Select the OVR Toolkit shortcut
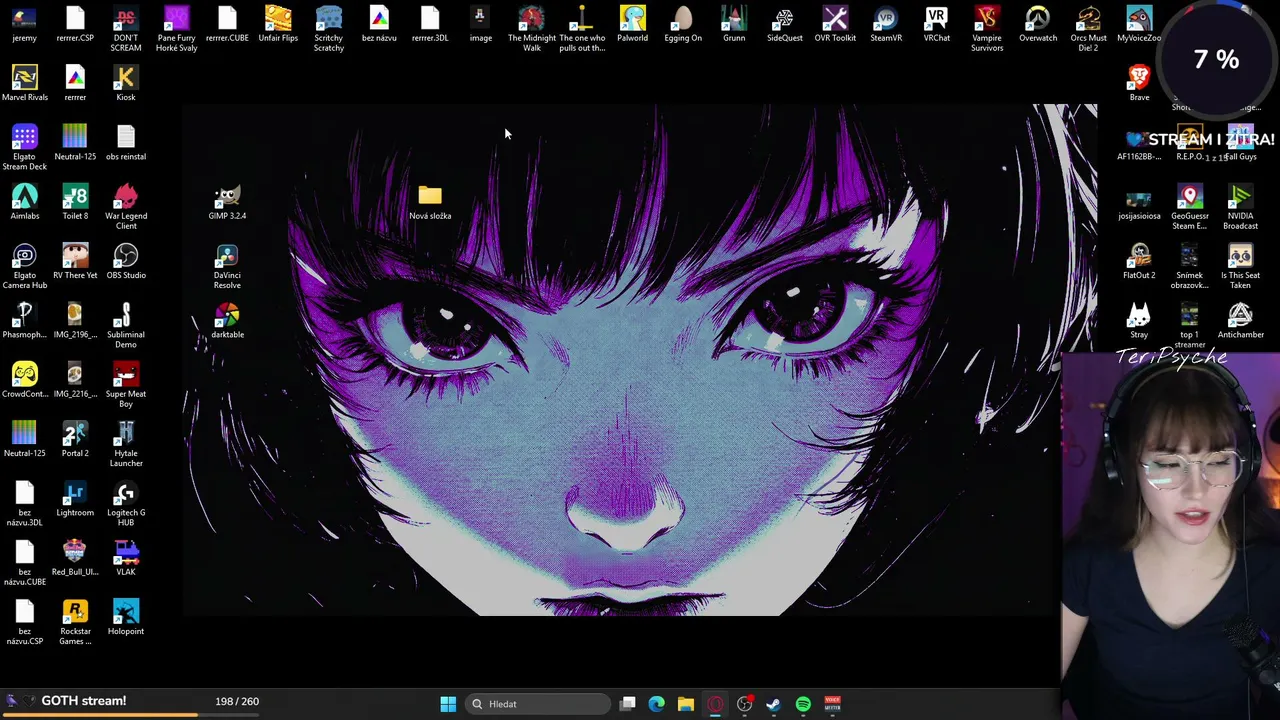This screenshot has height=720, width=1280. [x=835, y=25]
